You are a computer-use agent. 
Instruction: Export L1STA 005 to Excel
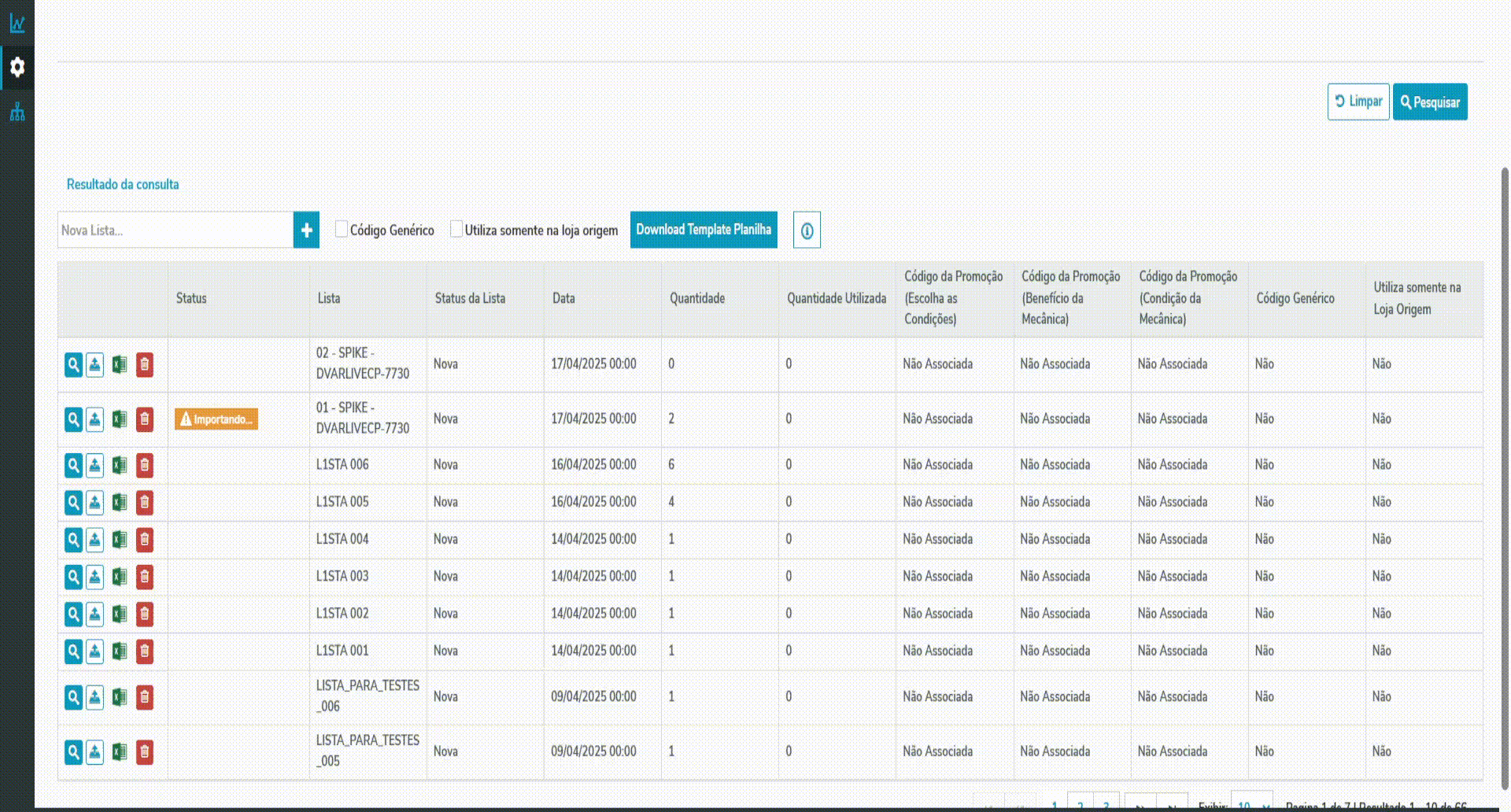(120, 503)
